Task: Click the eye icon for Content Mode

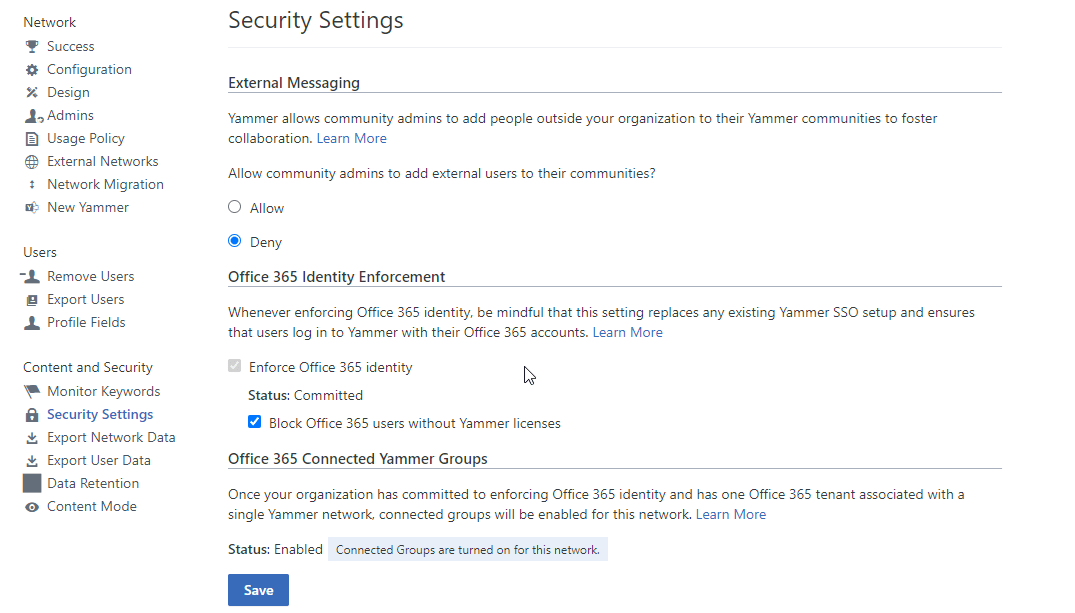Action: pyautogui.click(x=32, y=507)
